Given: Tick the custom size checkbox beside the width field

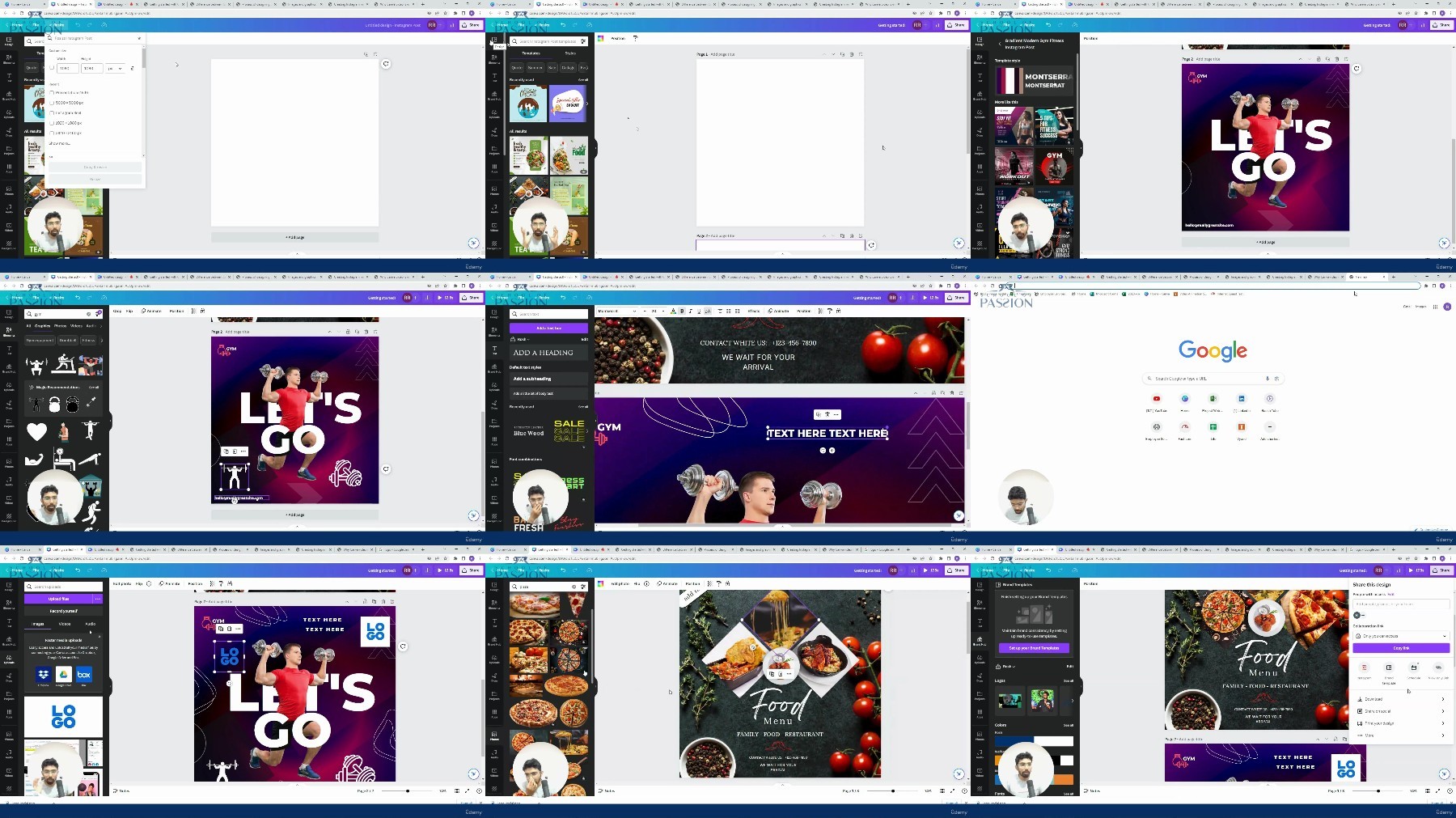Looking at the screenshot, I should pos(53,68).
